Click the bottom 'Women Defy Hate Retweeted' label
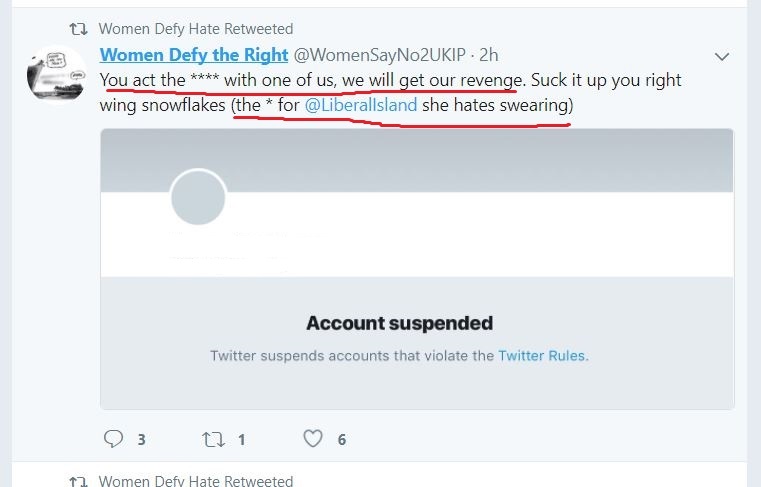The width and height of the screenshot is (761, 487). tap(195, 481)
